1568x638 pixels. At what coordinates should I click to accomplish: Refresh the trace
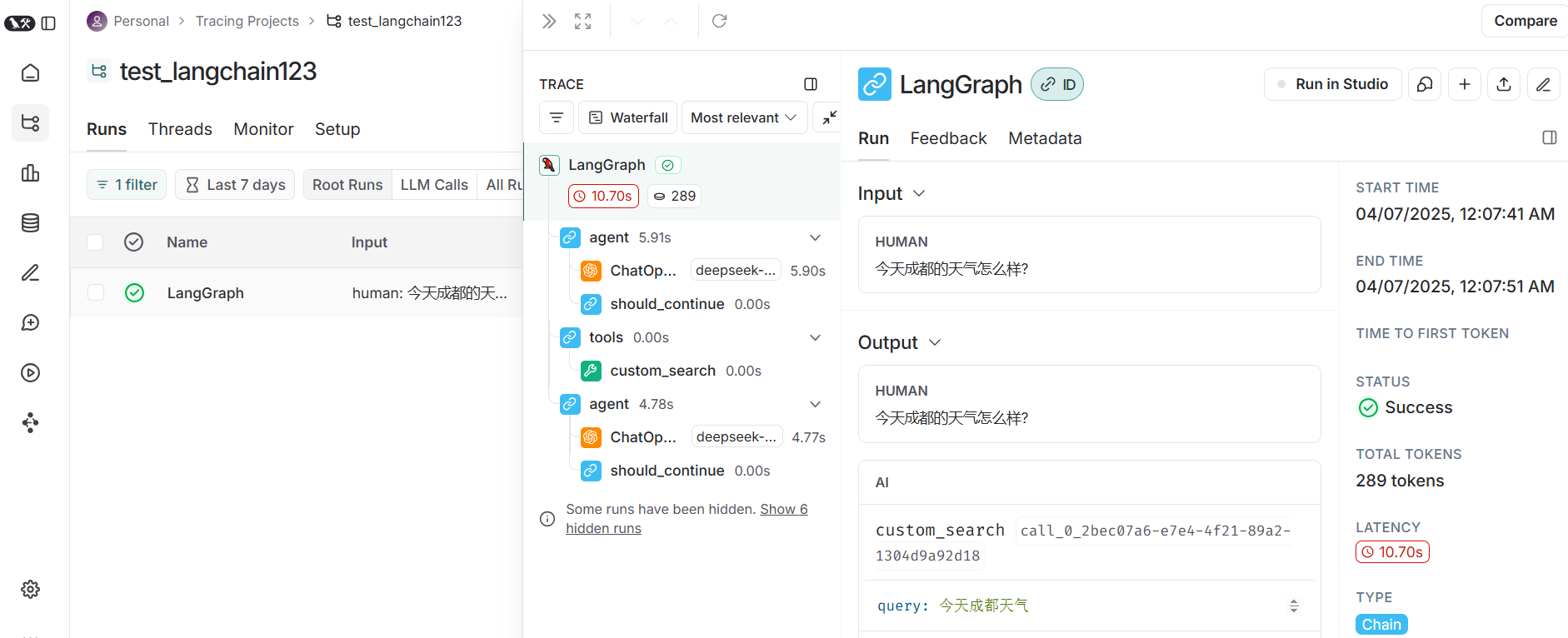(720, 21)
